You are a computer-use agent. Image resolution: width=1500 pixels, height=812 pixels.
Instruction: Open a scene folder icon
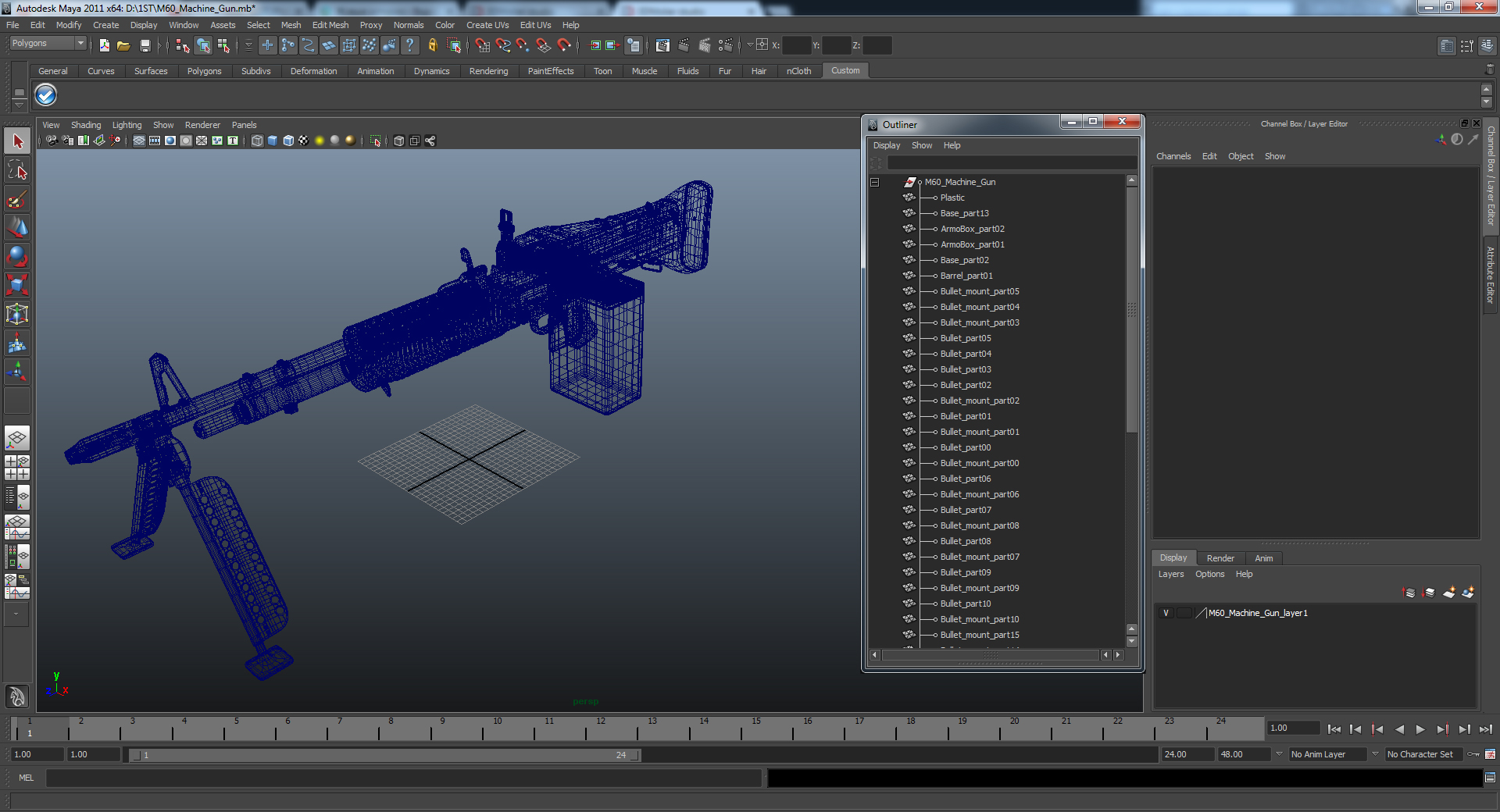pyautogui.click(x=124, y=46)
